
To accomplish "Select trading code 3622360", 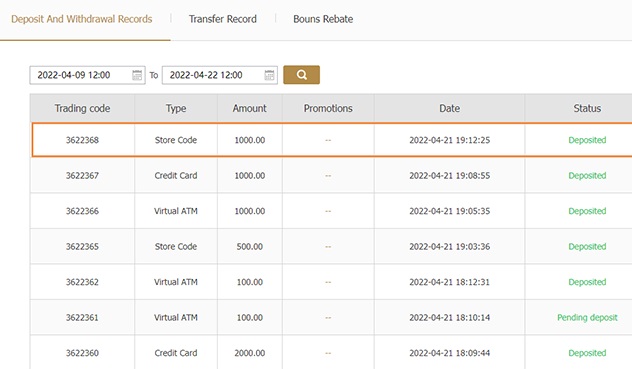I will point(82,353).
